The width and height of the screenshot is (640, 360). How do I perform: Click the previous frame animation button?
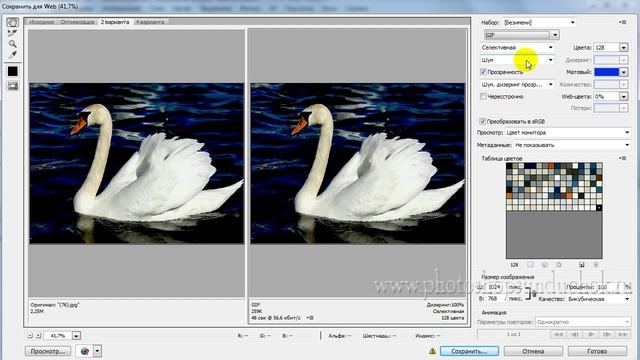[x=575, y=334]
